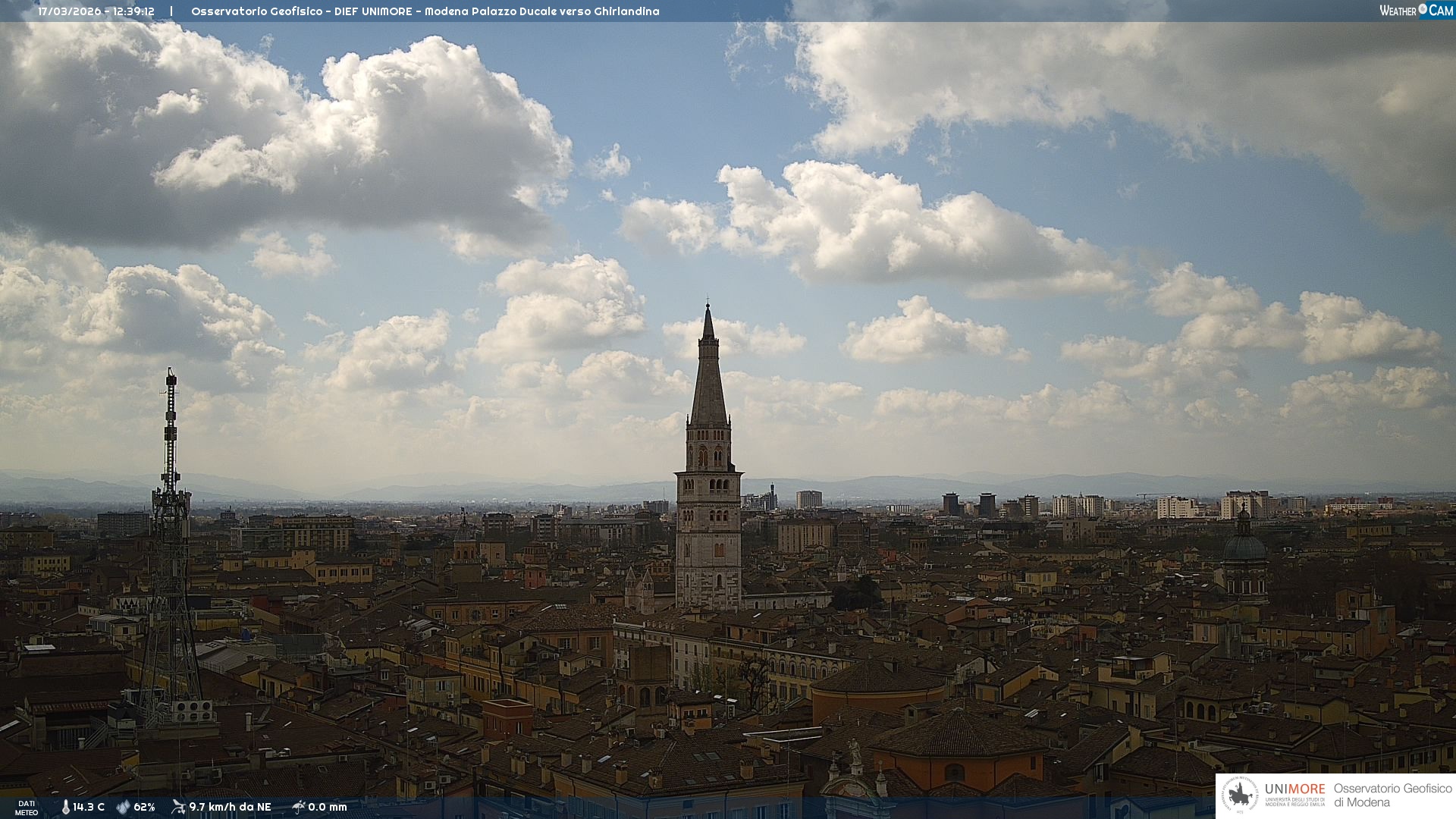Click the UNIMORE round seal emblem

pos(1241,795)
